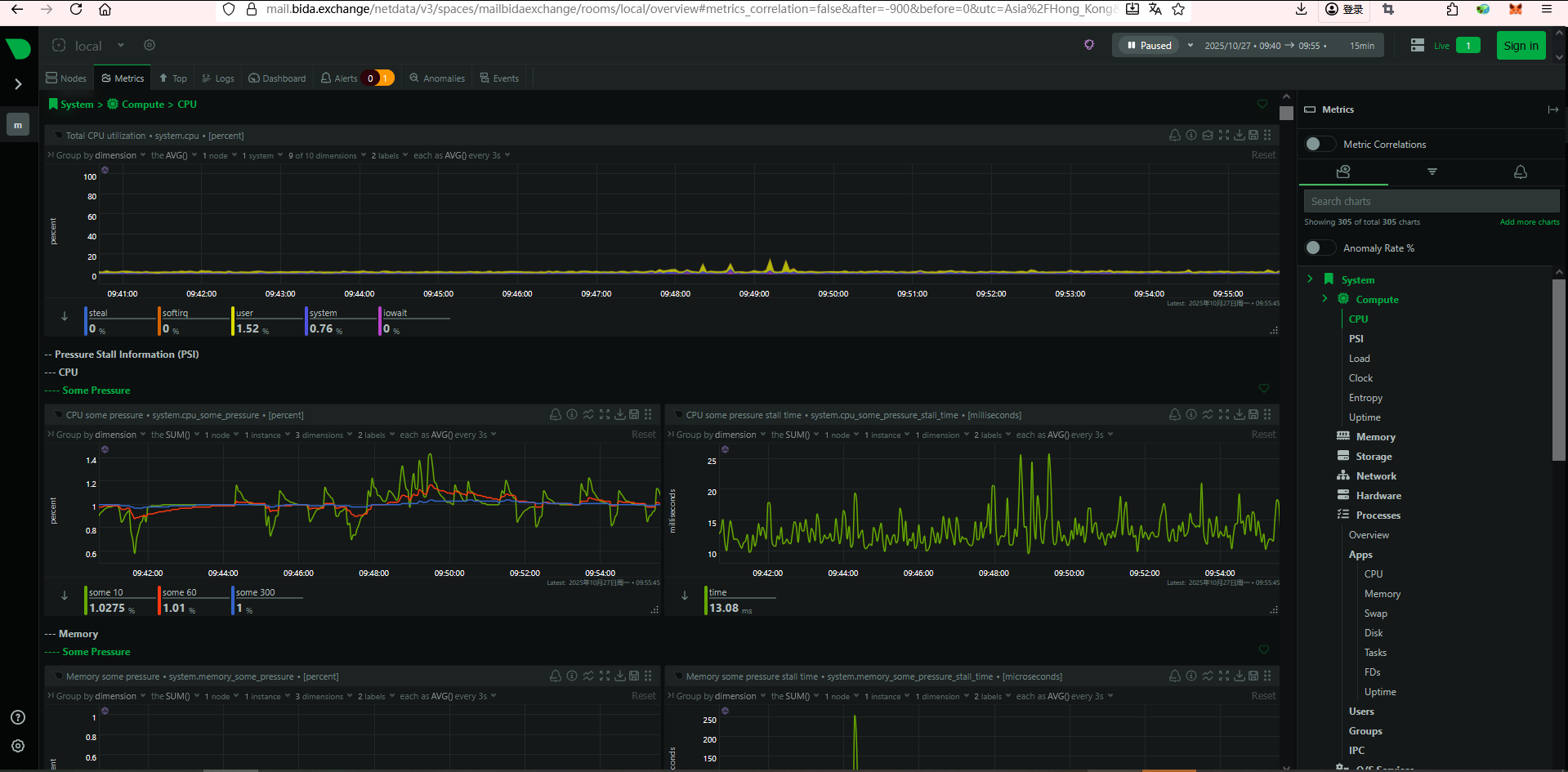Fullscreen the Total CPU utilization chart
This screenshot has width=1568, height=772.
1223,136
